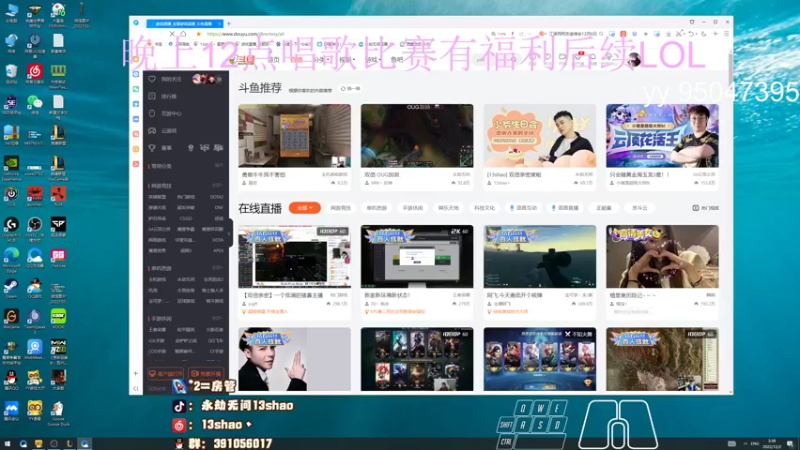Open the WeGame desktop icon
Image resolution: width=800 pixels, height=450 pixels.
(x=11, y=318)
